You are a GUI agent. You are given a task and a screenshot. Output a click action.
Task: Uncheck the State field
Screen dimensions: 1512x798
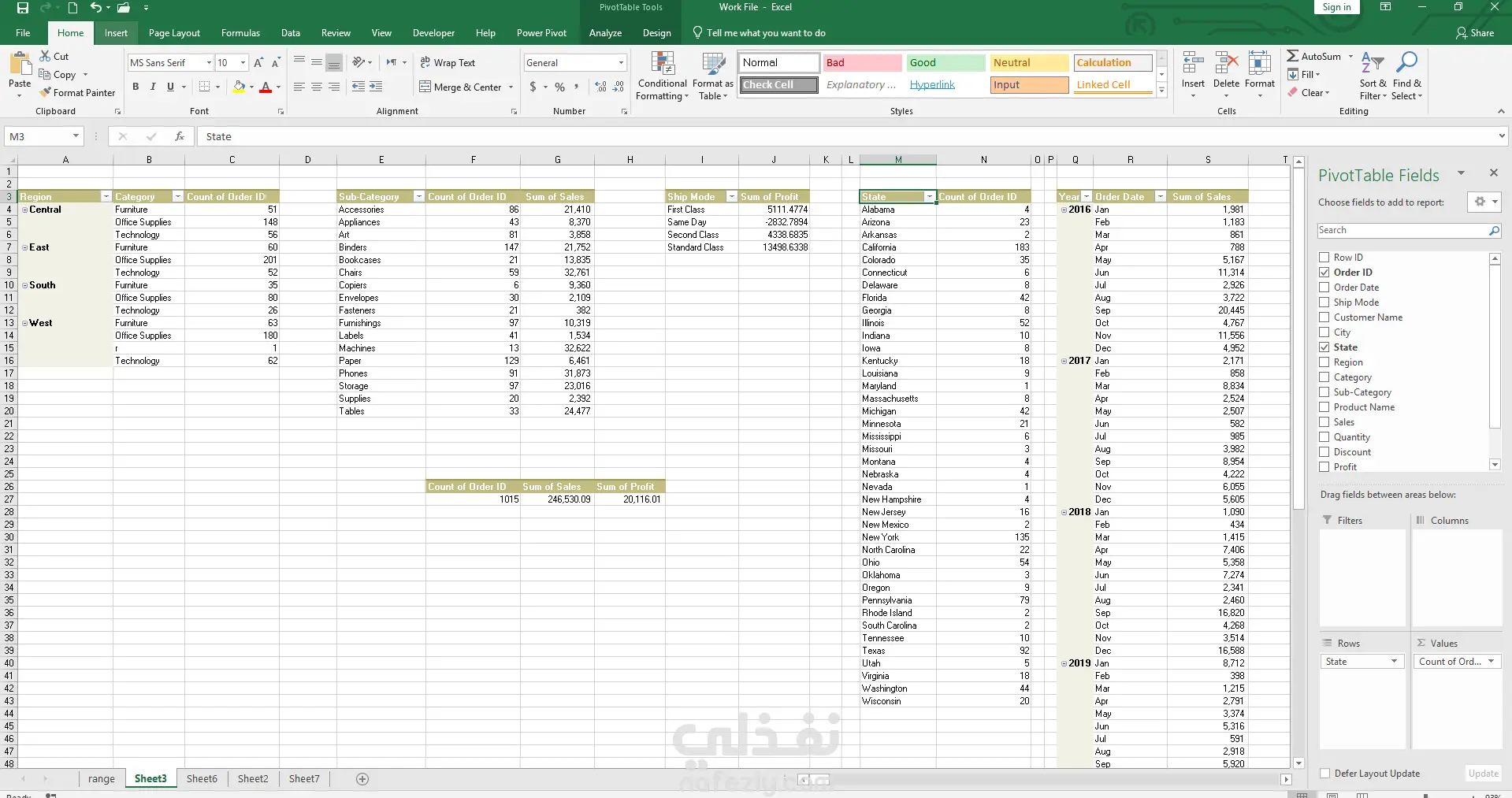tap(1324, 347)
